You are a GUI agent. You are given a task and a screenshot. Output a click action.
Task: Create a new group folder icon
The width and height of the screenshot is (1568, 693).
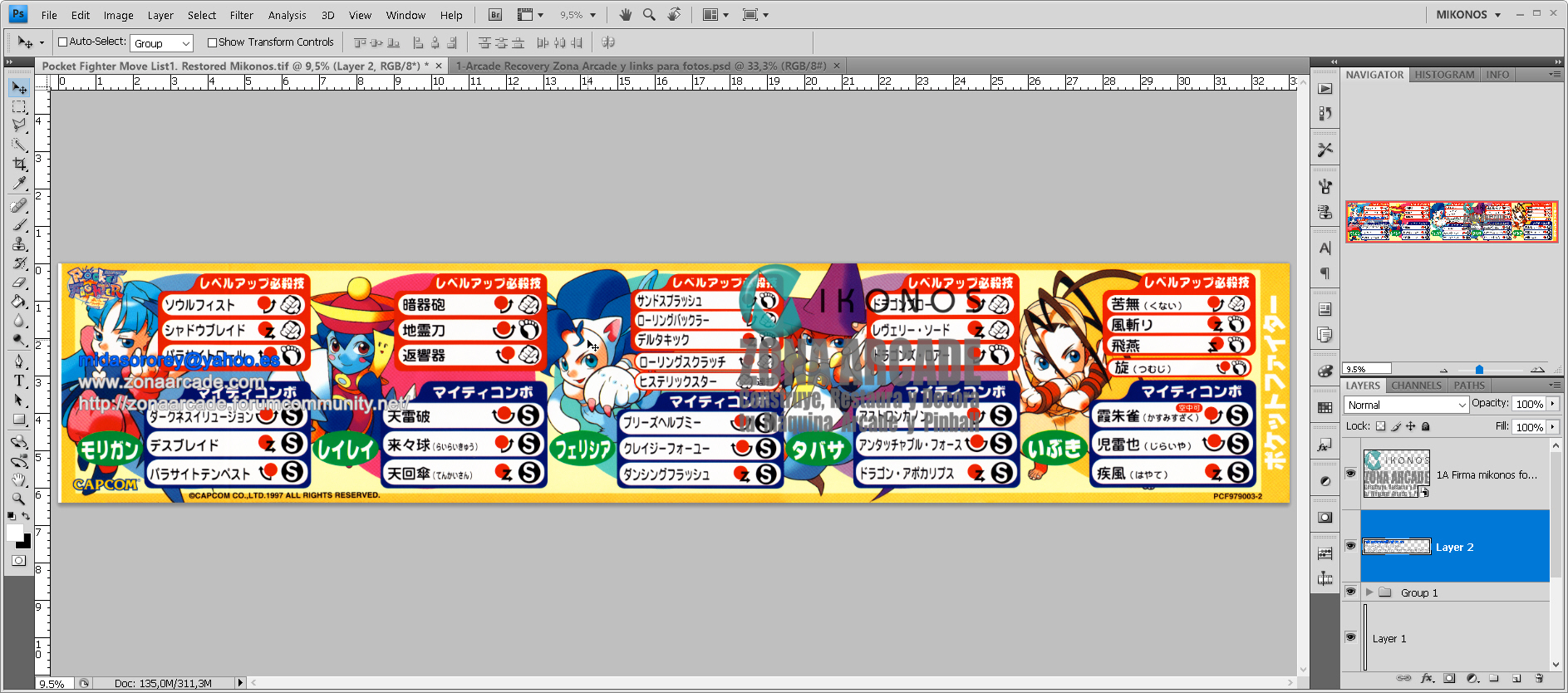(x=1494, y=678)
